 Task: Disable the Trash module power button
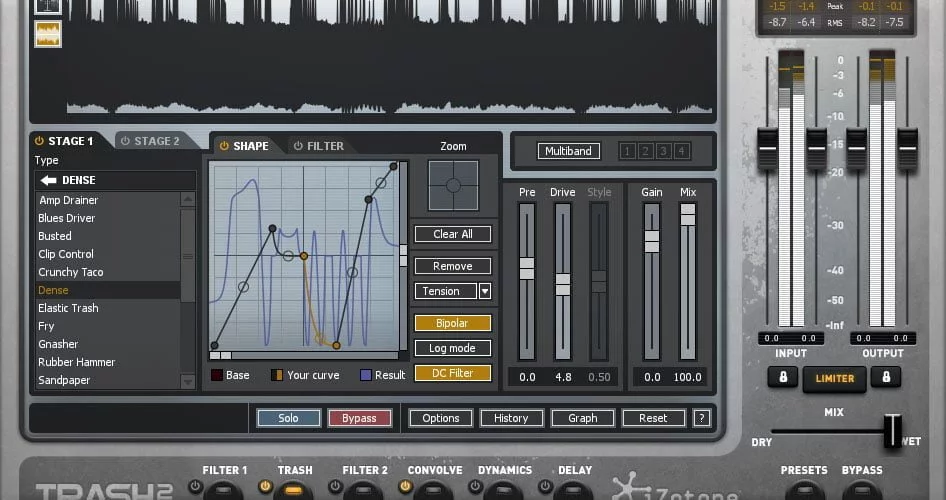point(265,486)
